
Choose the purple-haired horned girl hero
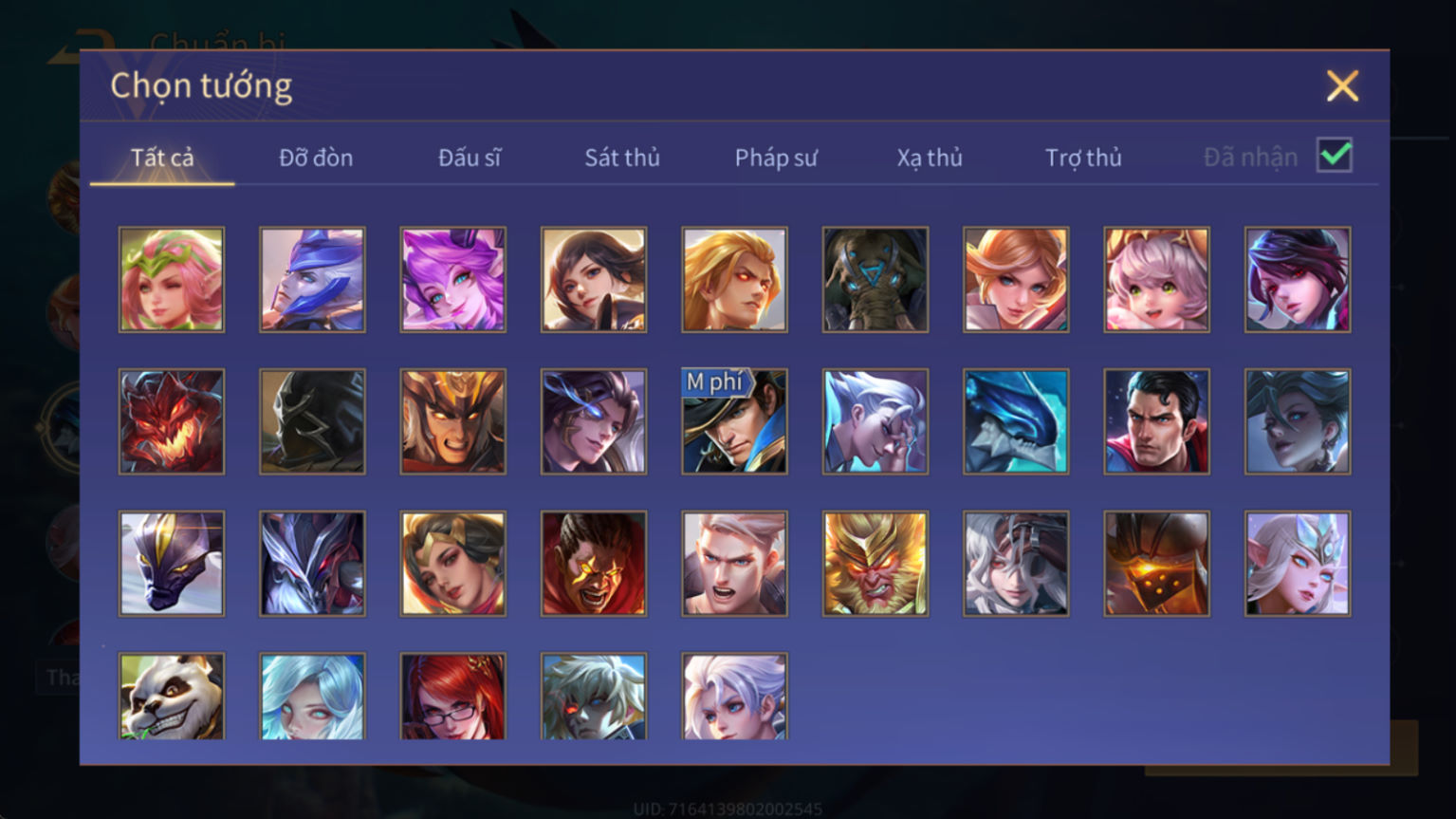[452, 279]
